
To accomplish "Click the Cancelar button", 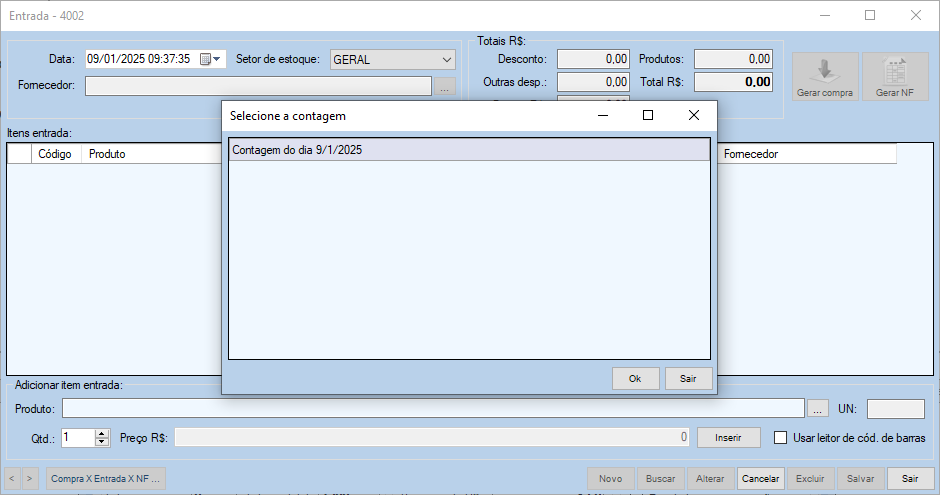I will tap(760, 479).
